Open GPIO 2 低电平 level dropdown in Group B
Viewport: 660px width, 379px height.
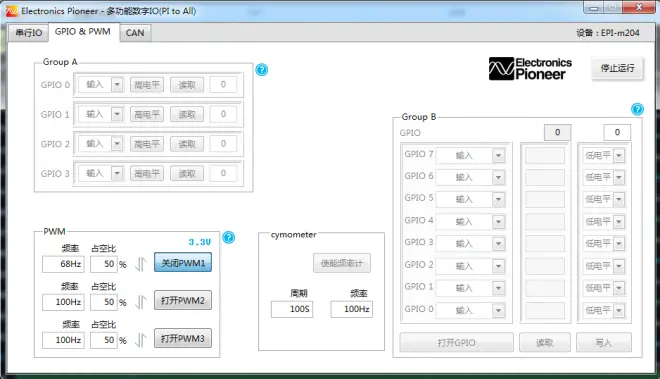tap(619, 266)
